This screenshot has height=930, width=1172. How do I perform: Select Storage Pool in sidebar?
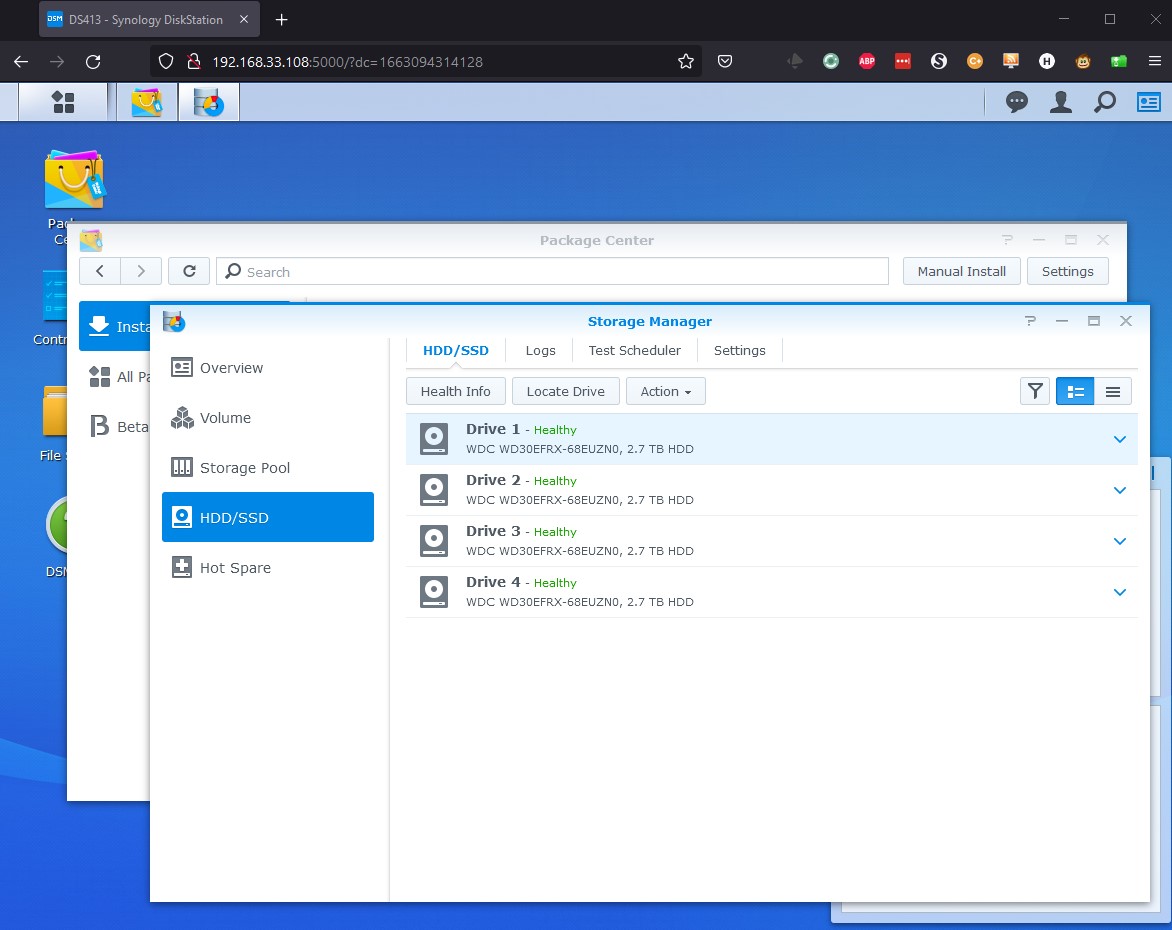(x=245, y=468)
